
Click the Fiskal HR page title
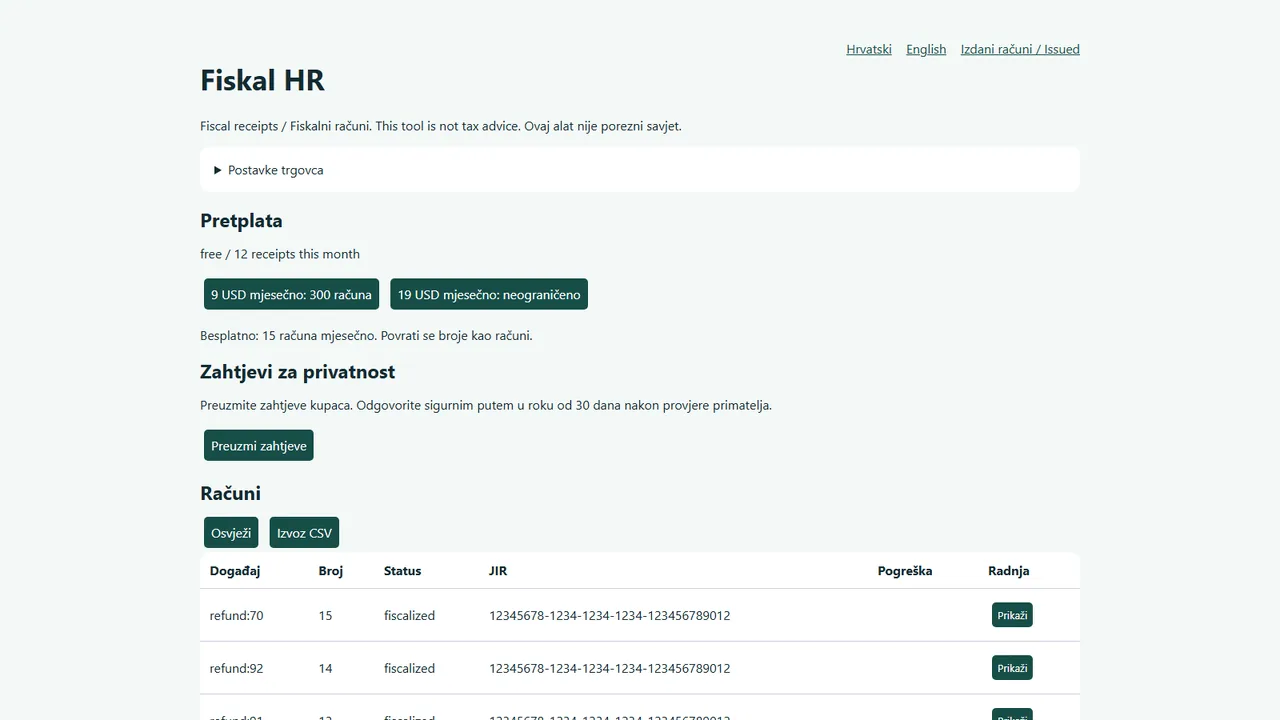click(x=262, y=80)
